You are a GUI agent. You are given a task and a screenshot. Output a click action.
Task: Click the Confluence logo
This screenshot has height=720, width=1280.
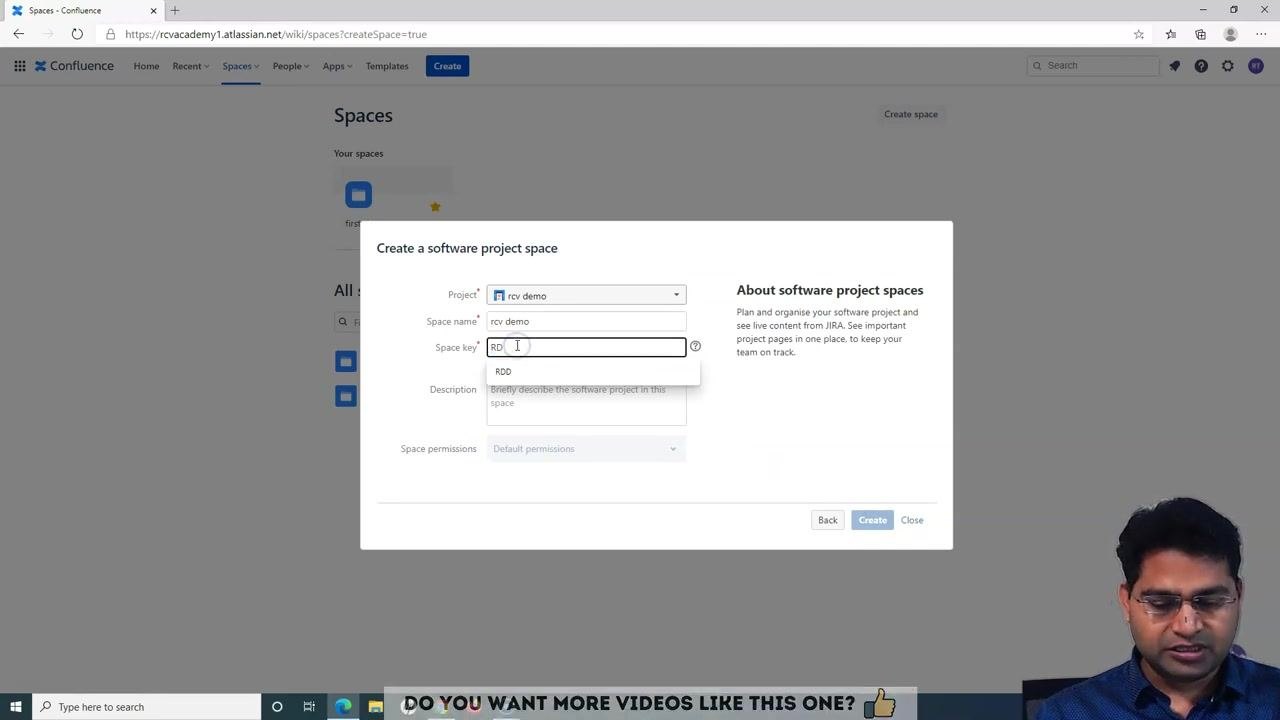(x=74, y=66)
